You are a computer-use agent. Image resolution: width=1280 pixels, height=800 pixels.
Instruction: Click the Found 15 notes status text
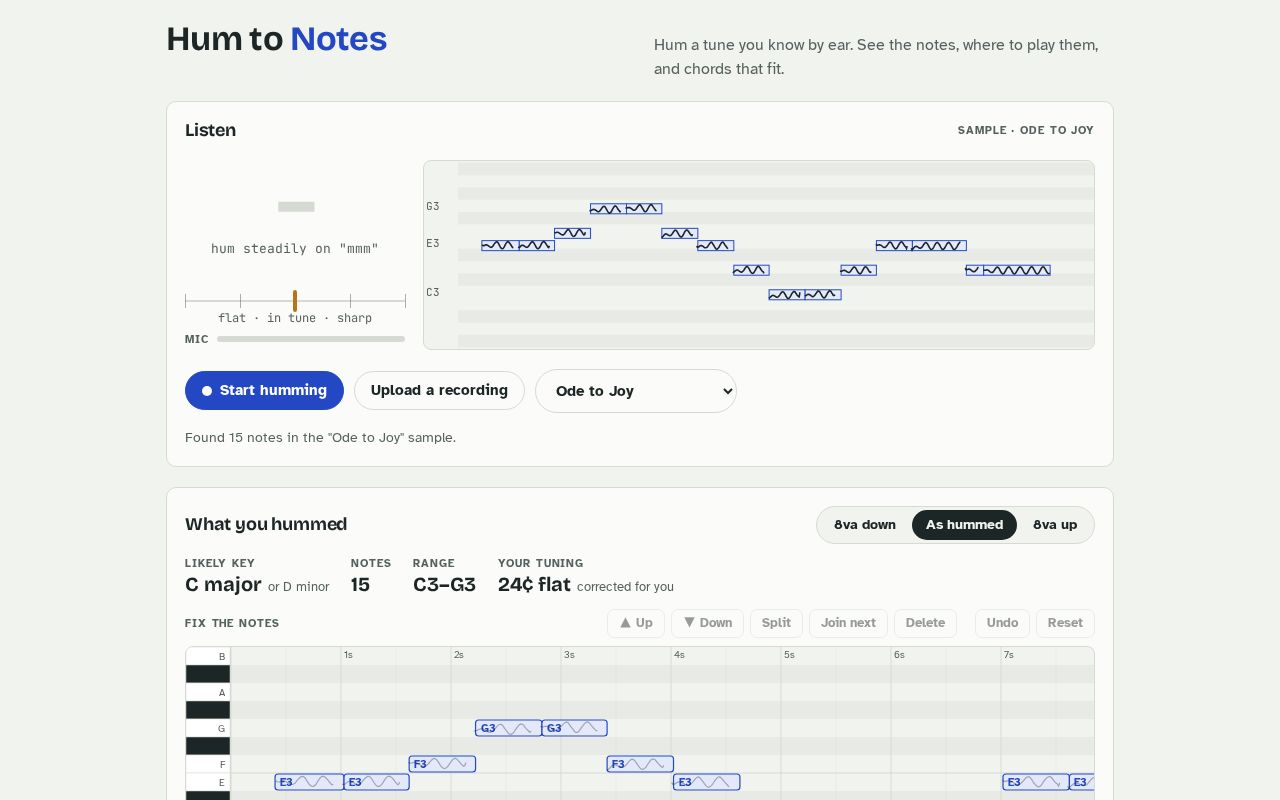(320, 438)
